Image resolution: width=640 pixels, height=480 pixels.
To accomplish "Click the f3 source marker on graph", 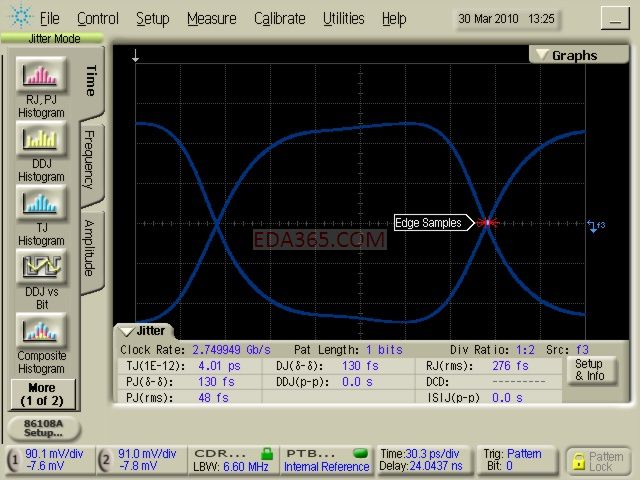I will [x=596, y=225].
